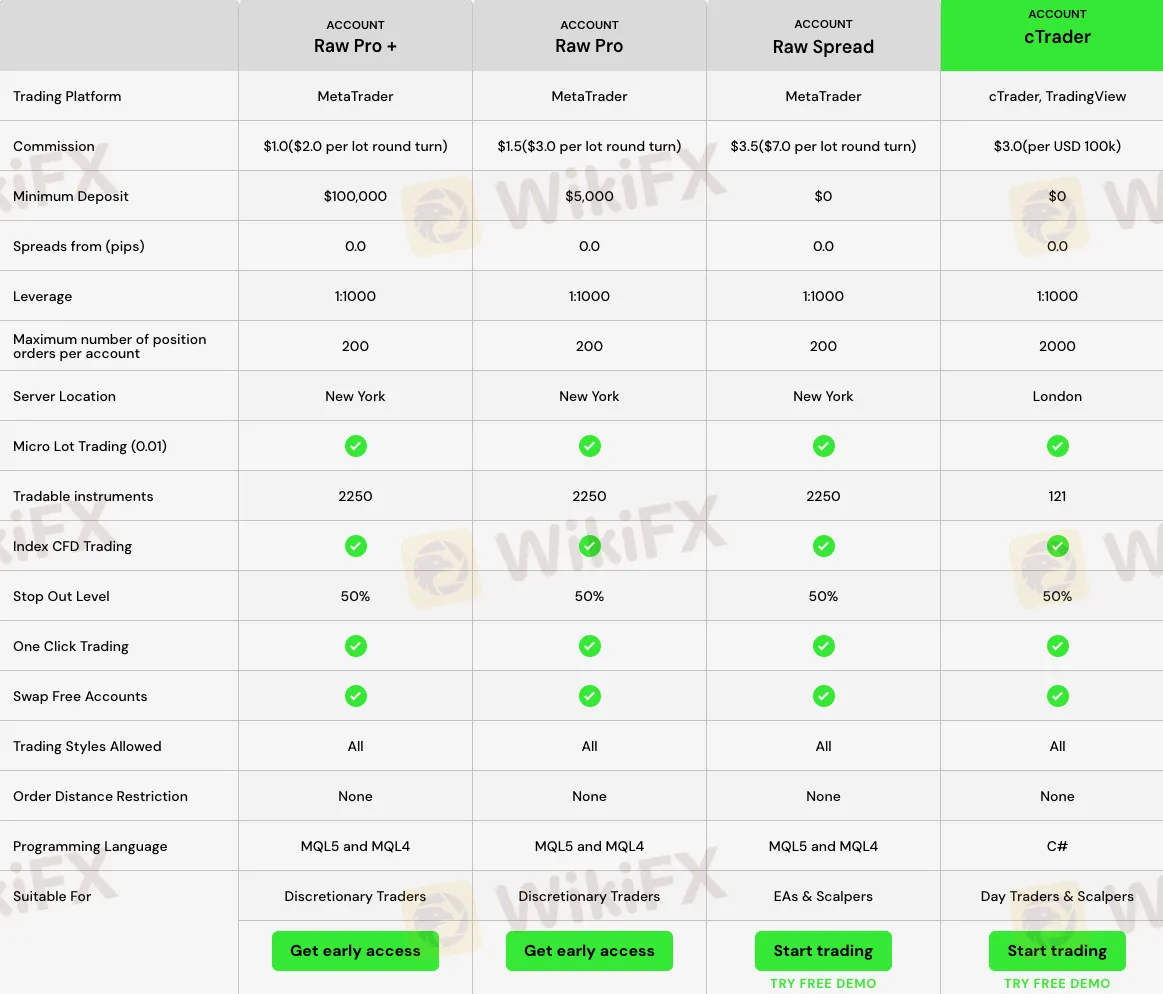This screenshot has height=994, width=1163.
Task: Click Micro Lot Trading checkmark under cTrader
Action: (1057, 446)
